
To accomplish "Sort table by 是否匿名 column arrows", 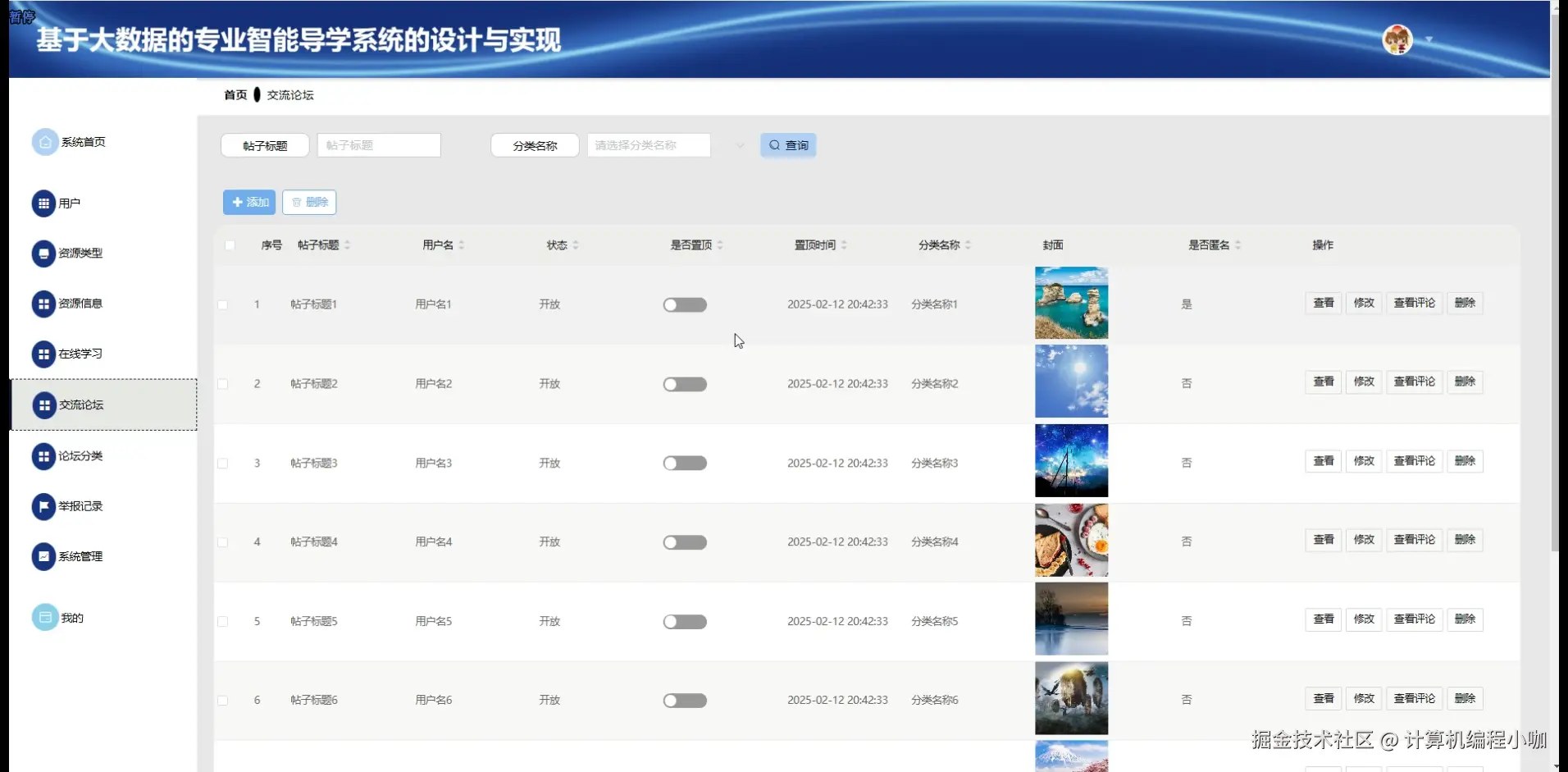I will pyautogui.click(x=1238, y=245).
